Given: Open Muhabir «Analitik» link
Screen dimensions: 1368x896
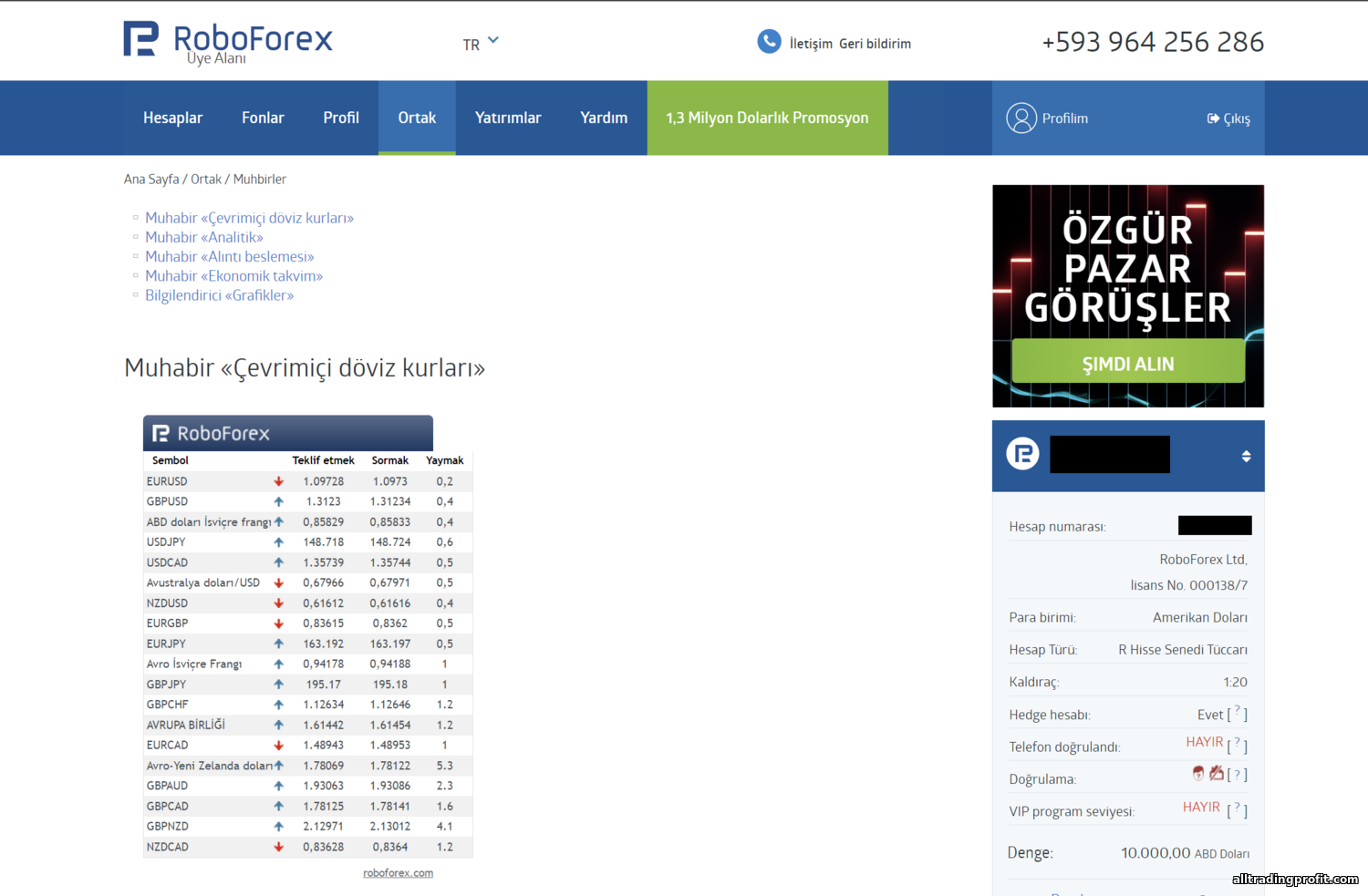Looking at the screenshot, I should point(204,237).
